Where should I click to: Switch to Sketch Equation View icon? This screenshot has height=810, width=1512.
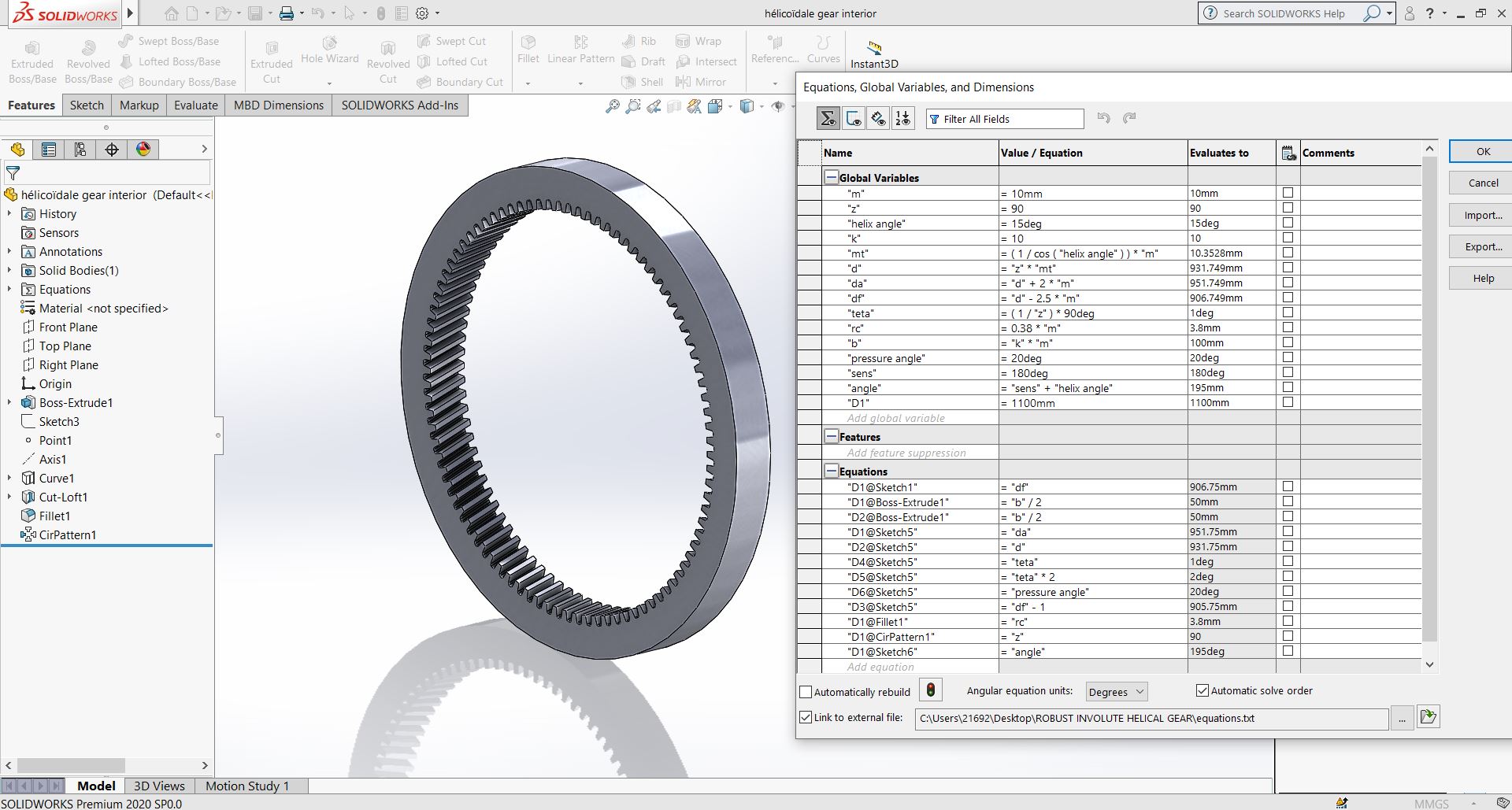coord(853,119)
